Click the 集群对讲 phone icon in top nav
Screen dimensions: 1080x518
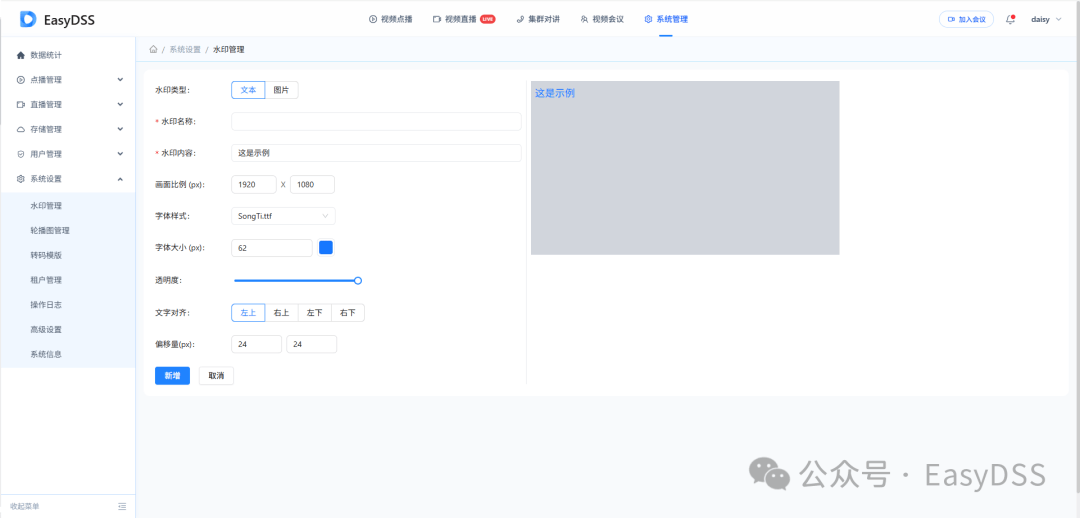tap(521, 19)
